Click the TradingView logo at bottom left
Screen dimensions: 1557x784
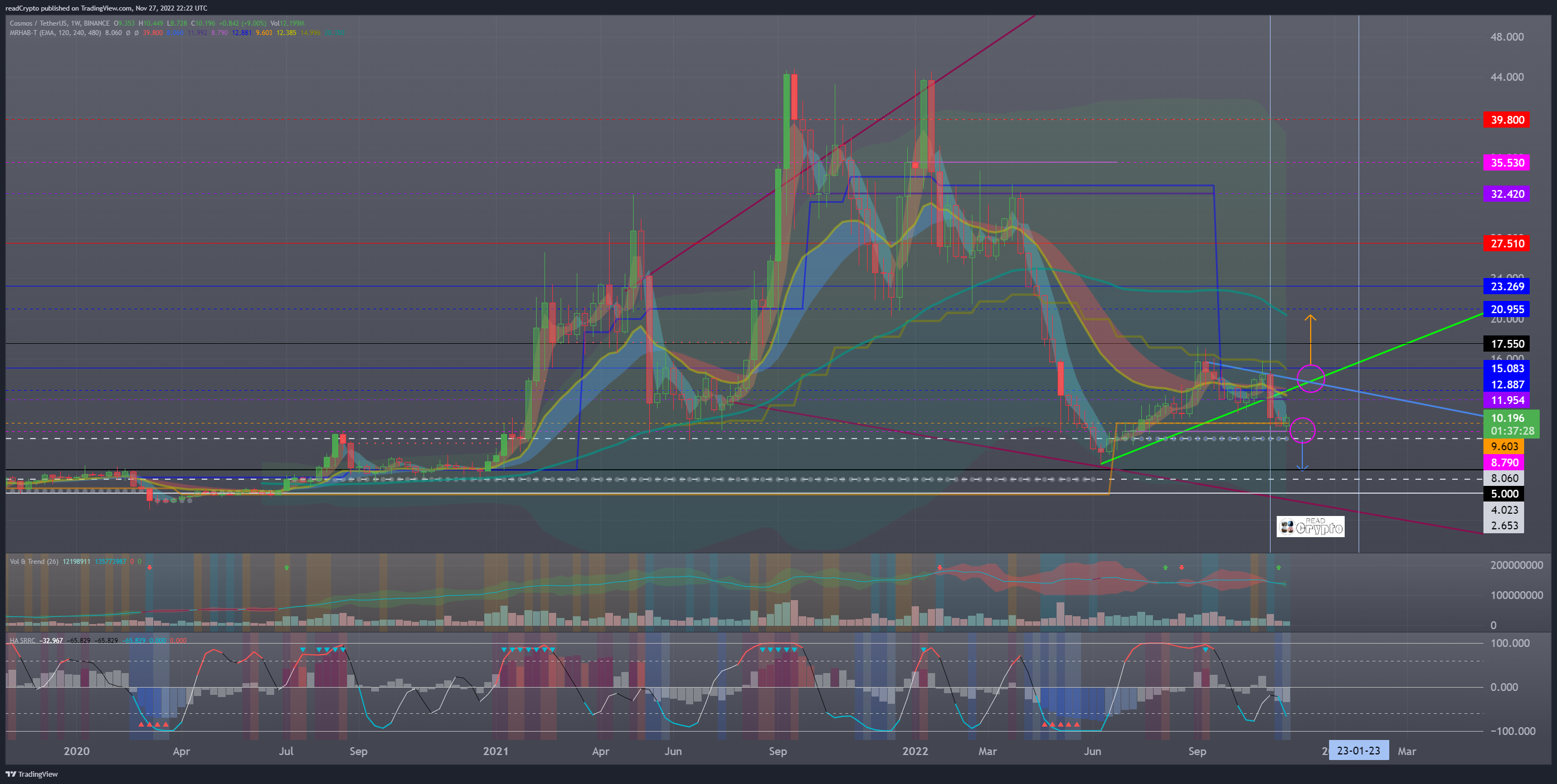tap(31, 774)
